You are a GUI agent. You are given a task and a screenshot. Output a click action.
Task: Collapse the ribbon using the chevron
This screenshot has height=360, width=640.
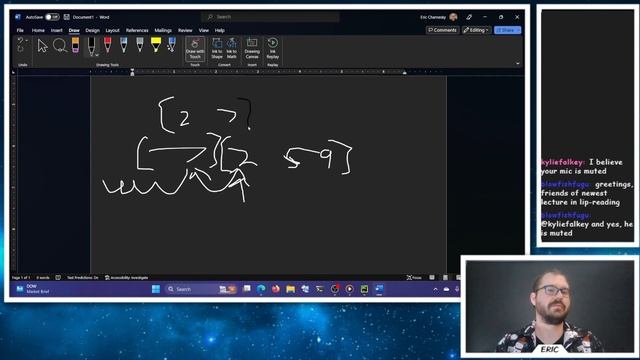[518, 64]
